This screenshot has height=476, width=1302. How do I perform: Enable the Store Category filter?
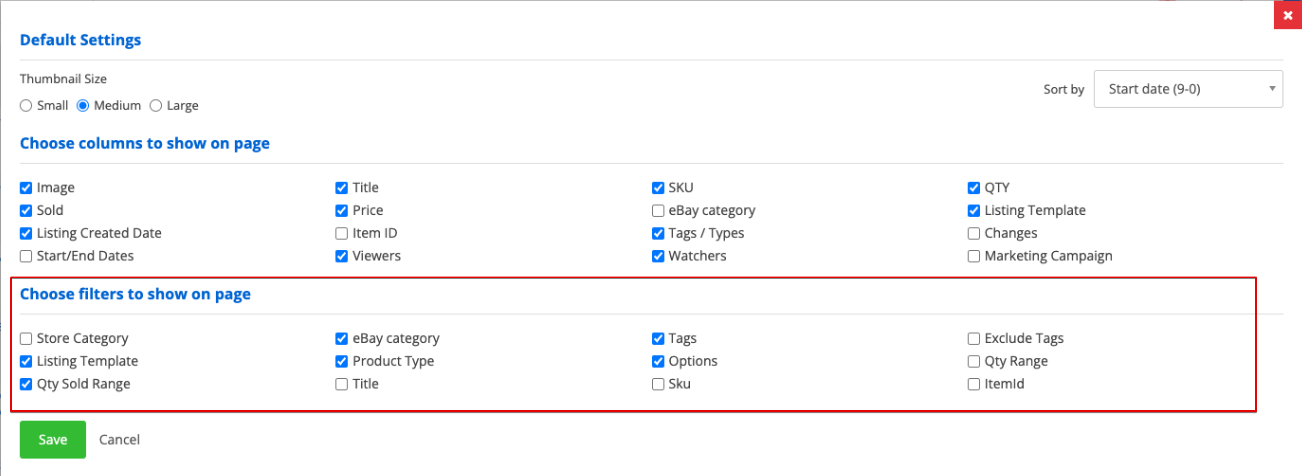pos(26,339)
